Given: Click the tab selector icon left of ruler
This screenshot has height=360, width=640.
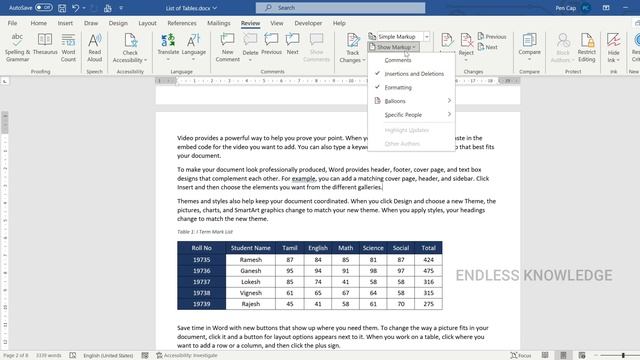Looking at the screenshot, I should (5, 82).
